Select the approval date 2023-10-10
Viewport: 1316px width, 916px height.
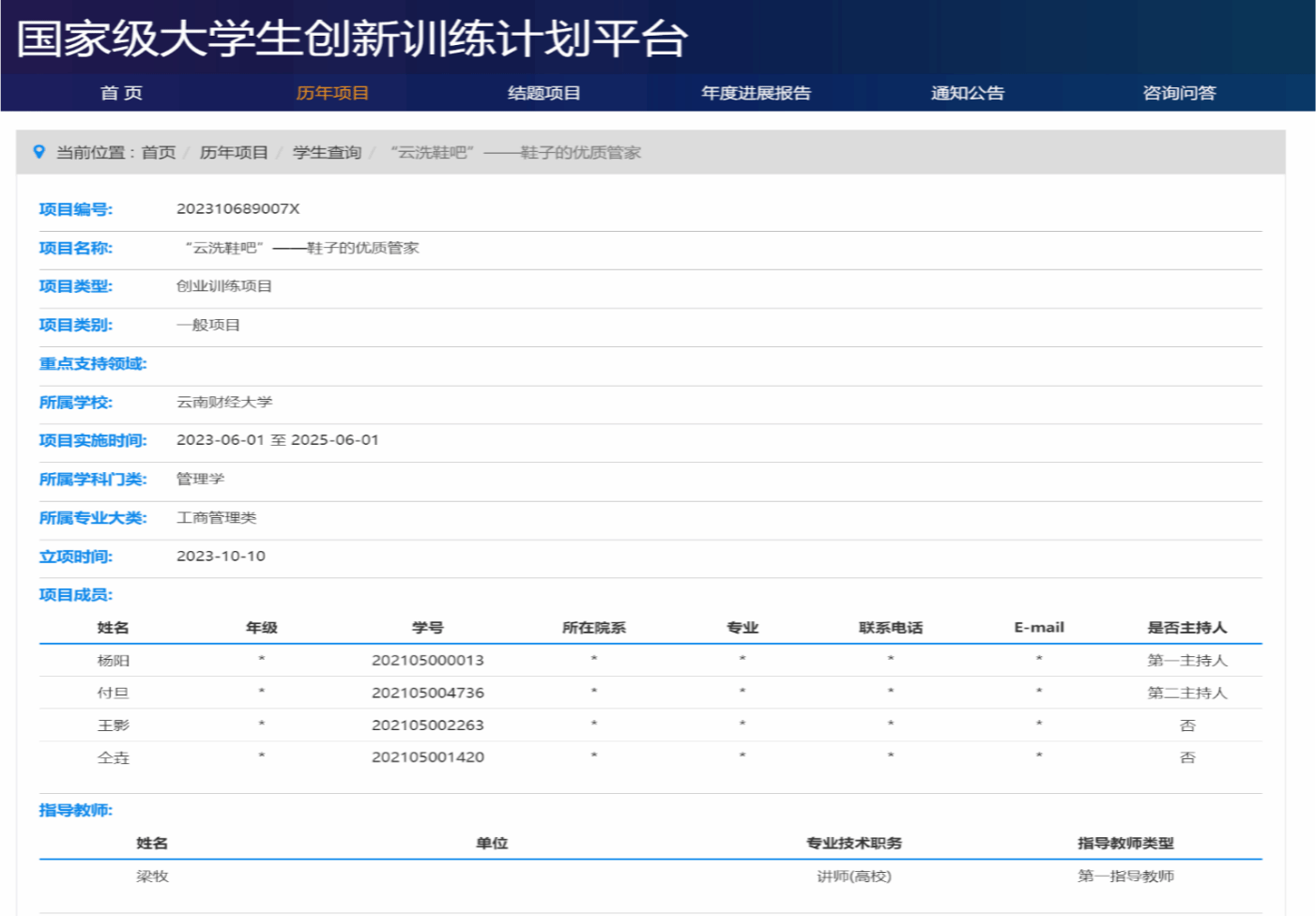click(x=222, y=556)
